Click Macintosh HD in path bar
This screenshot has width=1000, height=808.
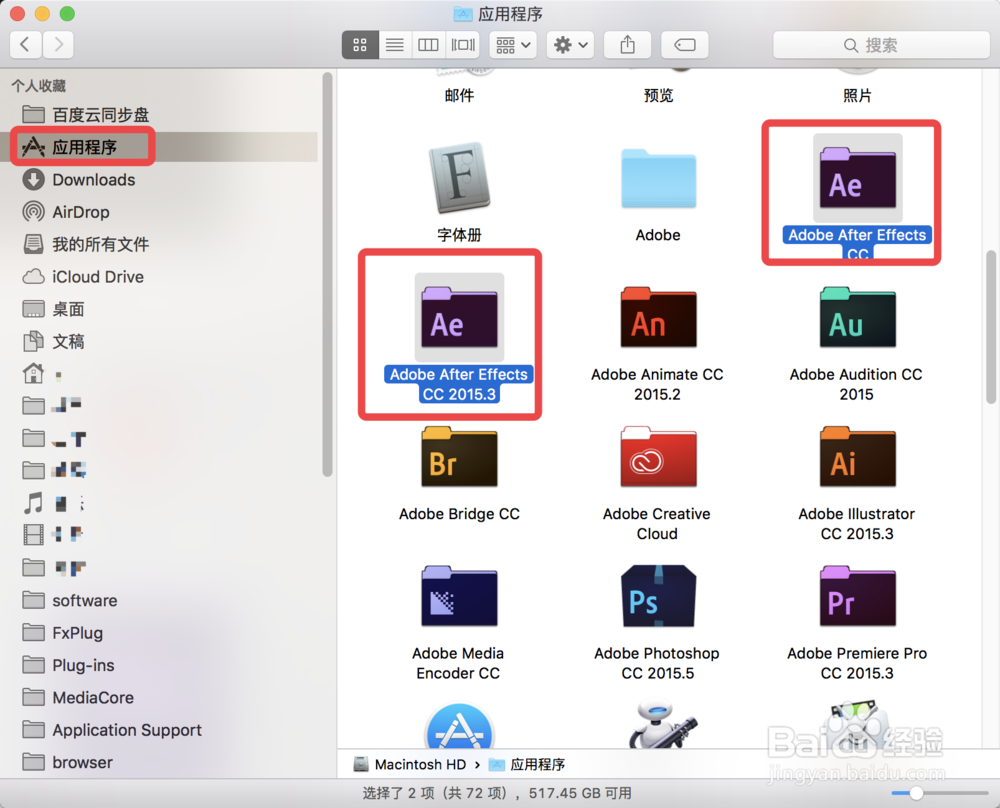coord(410,764)
